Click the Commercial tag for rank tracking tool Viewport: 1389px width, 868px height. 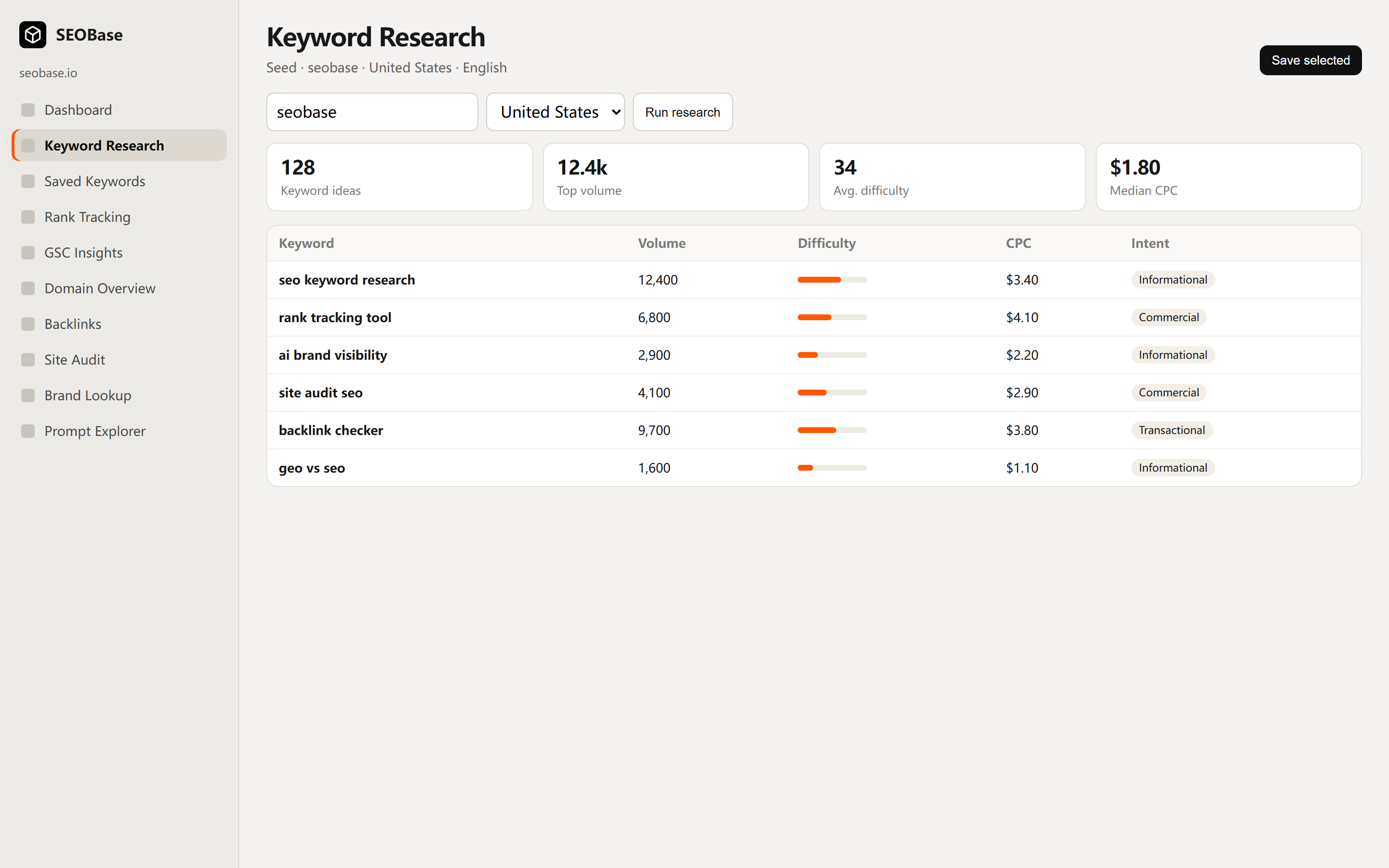1169,317
